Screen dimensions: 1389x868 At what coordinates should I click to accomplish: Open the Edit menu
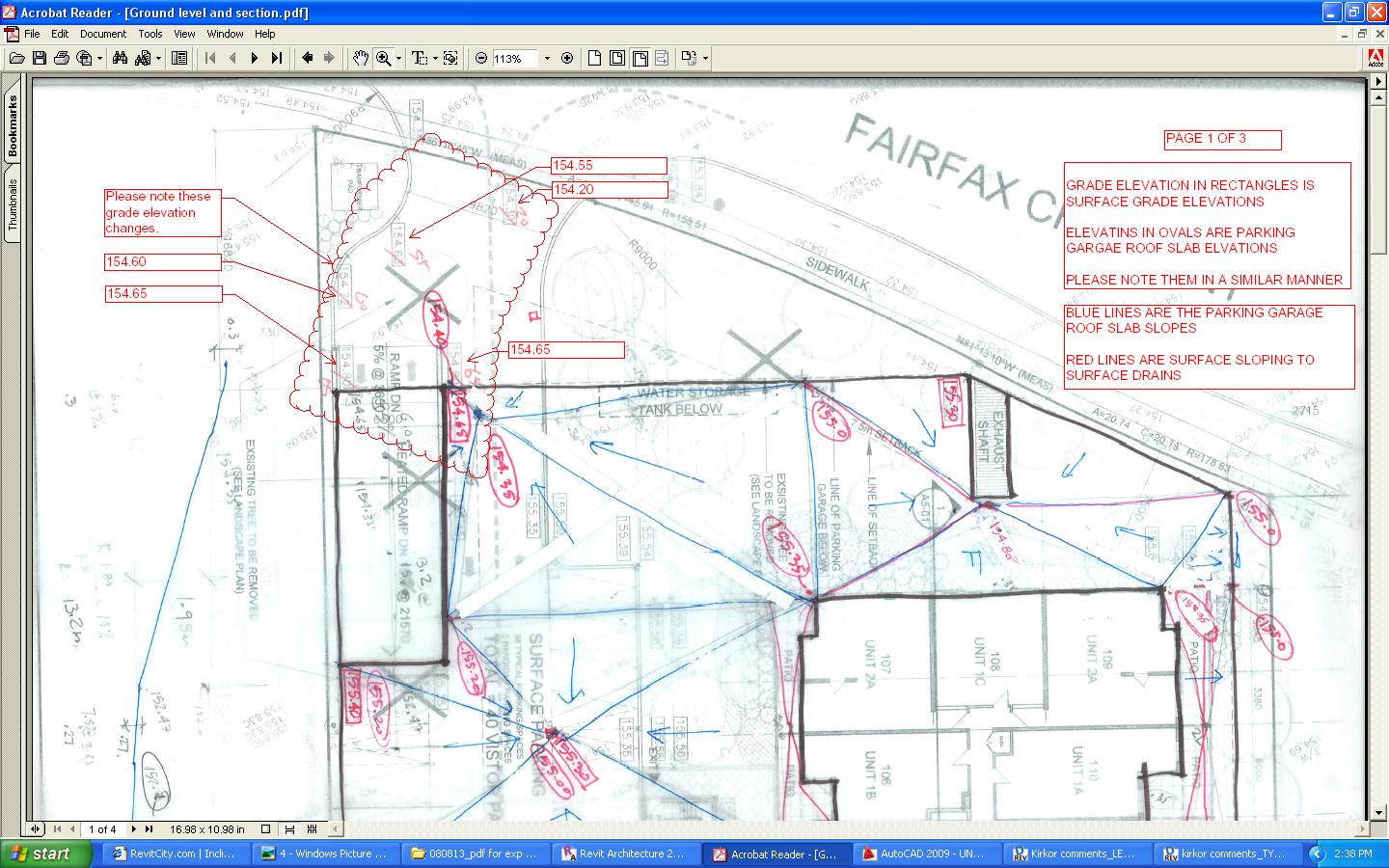(x=60, y=34)
